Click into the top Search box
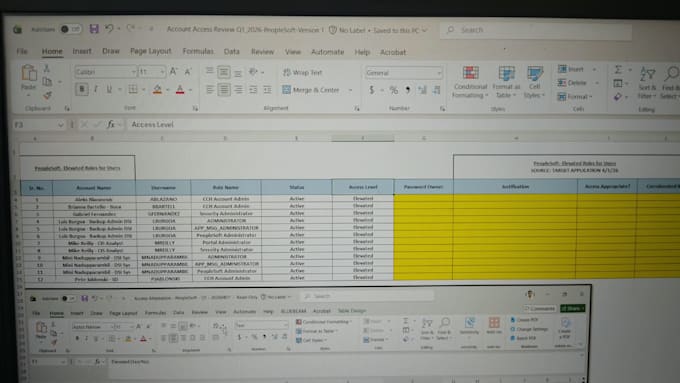 pos(536,30)
